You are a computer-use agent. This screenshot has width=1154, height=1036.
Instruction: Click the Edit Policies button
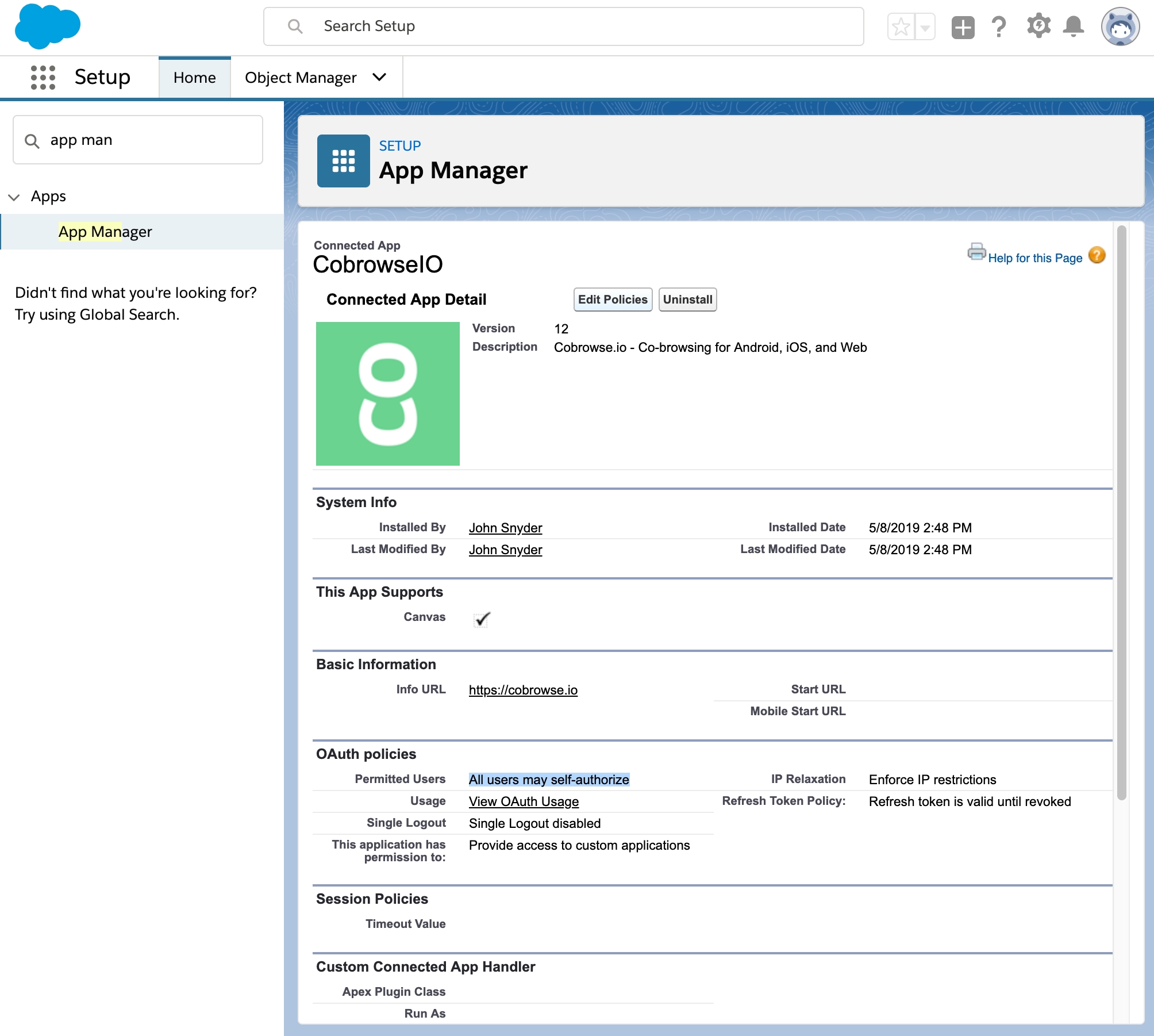click(x=613, y=300)
